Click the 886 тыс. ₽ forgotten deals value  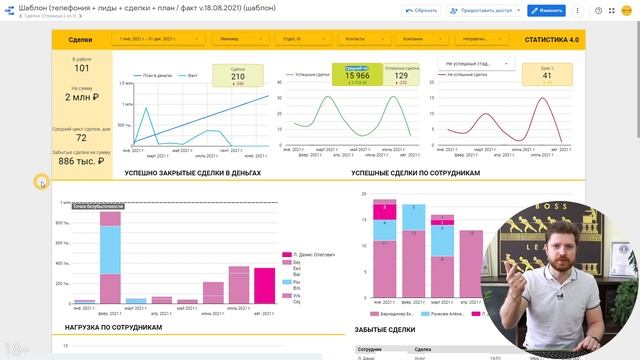(81, 161)
